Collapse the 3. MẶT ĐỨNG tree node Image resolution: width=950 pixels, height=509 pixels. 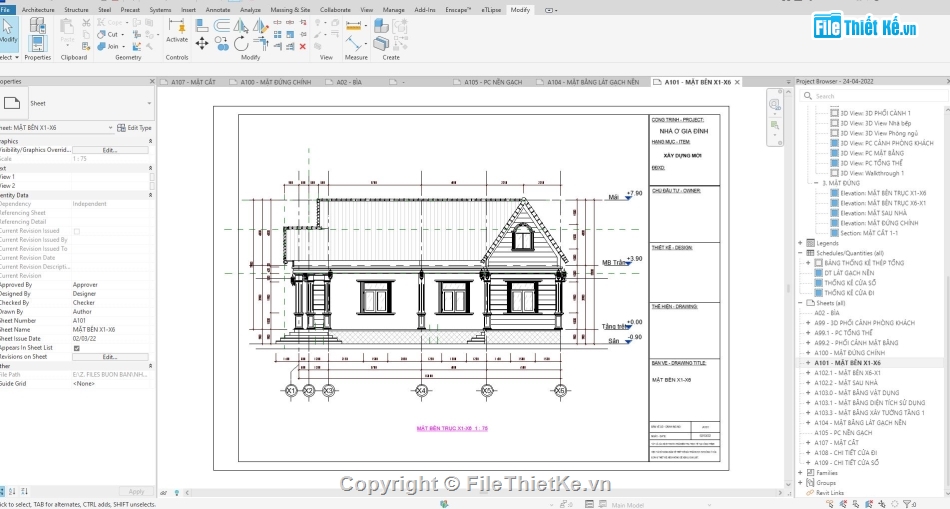point(815,183)
